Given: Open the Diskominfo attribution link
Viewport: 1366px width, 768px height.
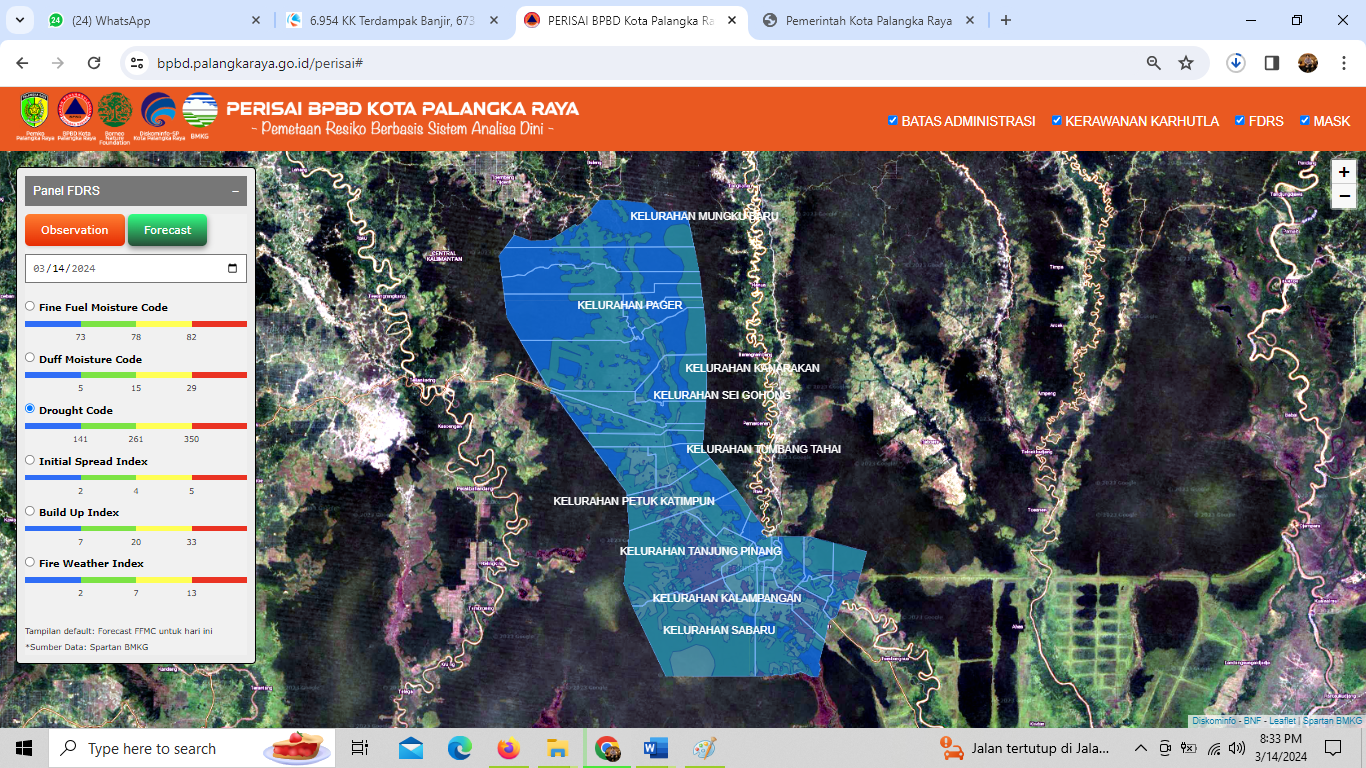Looking at the screenshot, I should point(1214,720).
